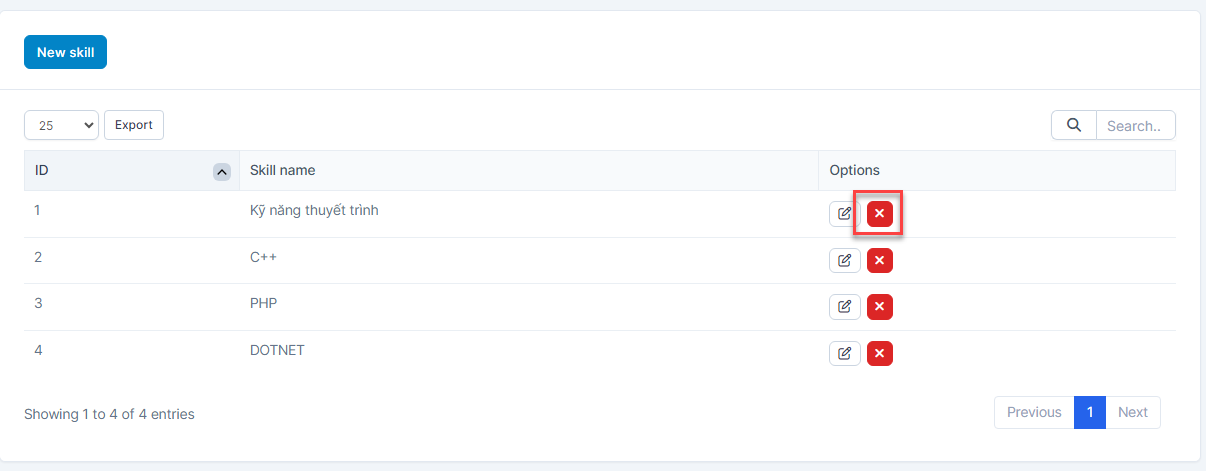
Task: Delete the C++ skill row
Action: click(x=879, y=260)
